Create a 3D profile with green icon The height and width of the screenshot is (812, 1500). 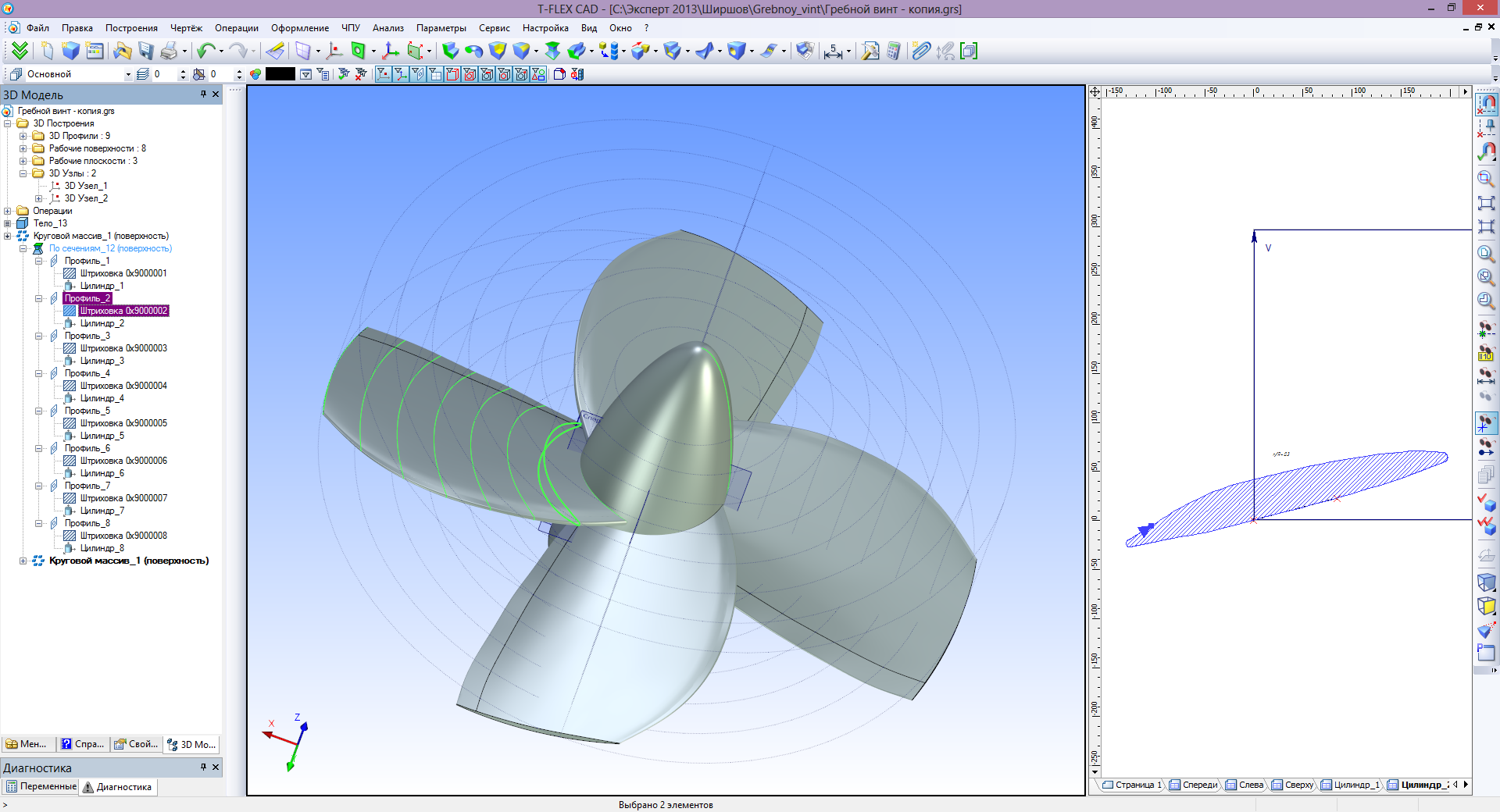coord(358,51)
